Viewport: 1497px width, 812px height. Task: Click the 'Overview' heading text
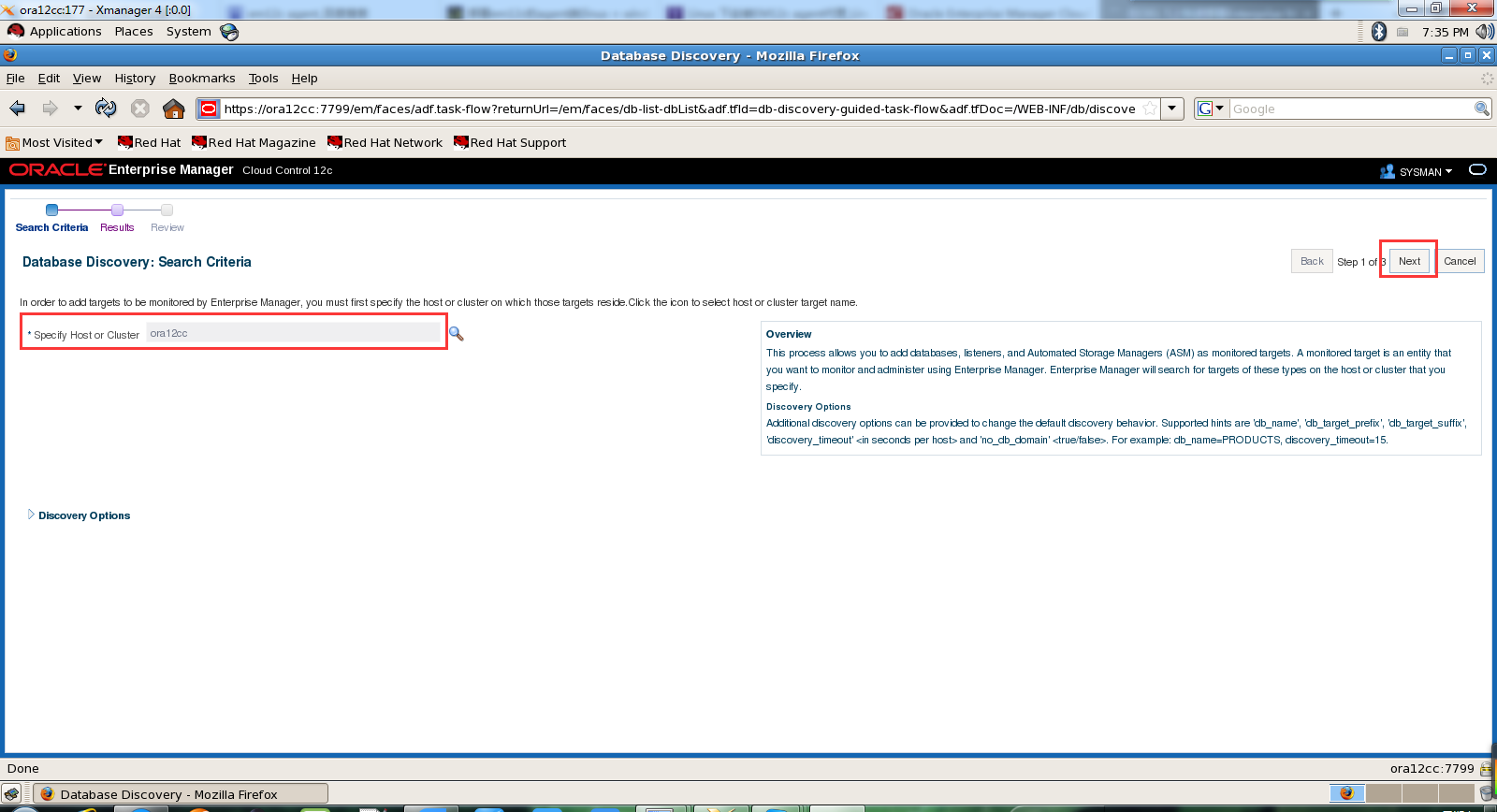click(x=789, y=334)
